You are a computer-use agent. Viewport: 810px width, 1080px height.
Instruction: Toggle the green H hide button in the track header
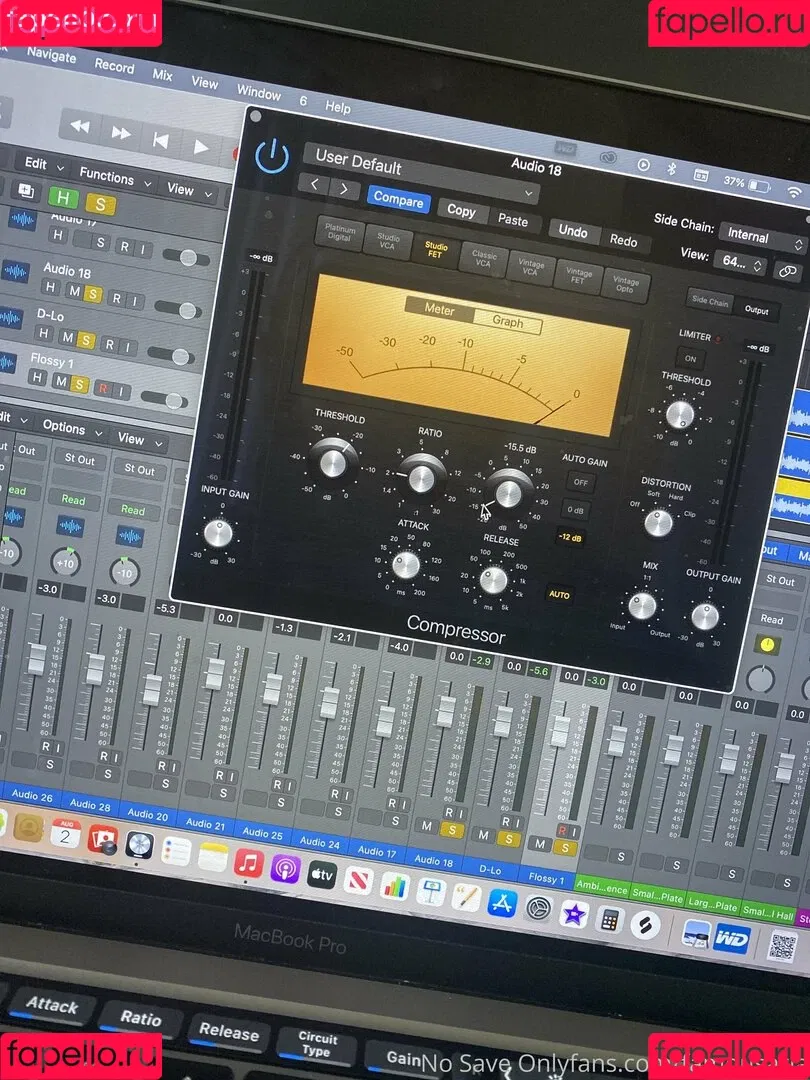[x=63, y=198]
